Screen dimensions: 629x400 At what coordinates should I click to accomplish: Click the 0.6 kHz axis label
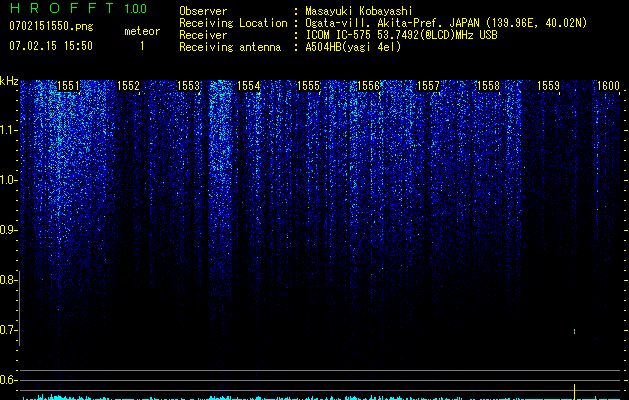point(8,380)
